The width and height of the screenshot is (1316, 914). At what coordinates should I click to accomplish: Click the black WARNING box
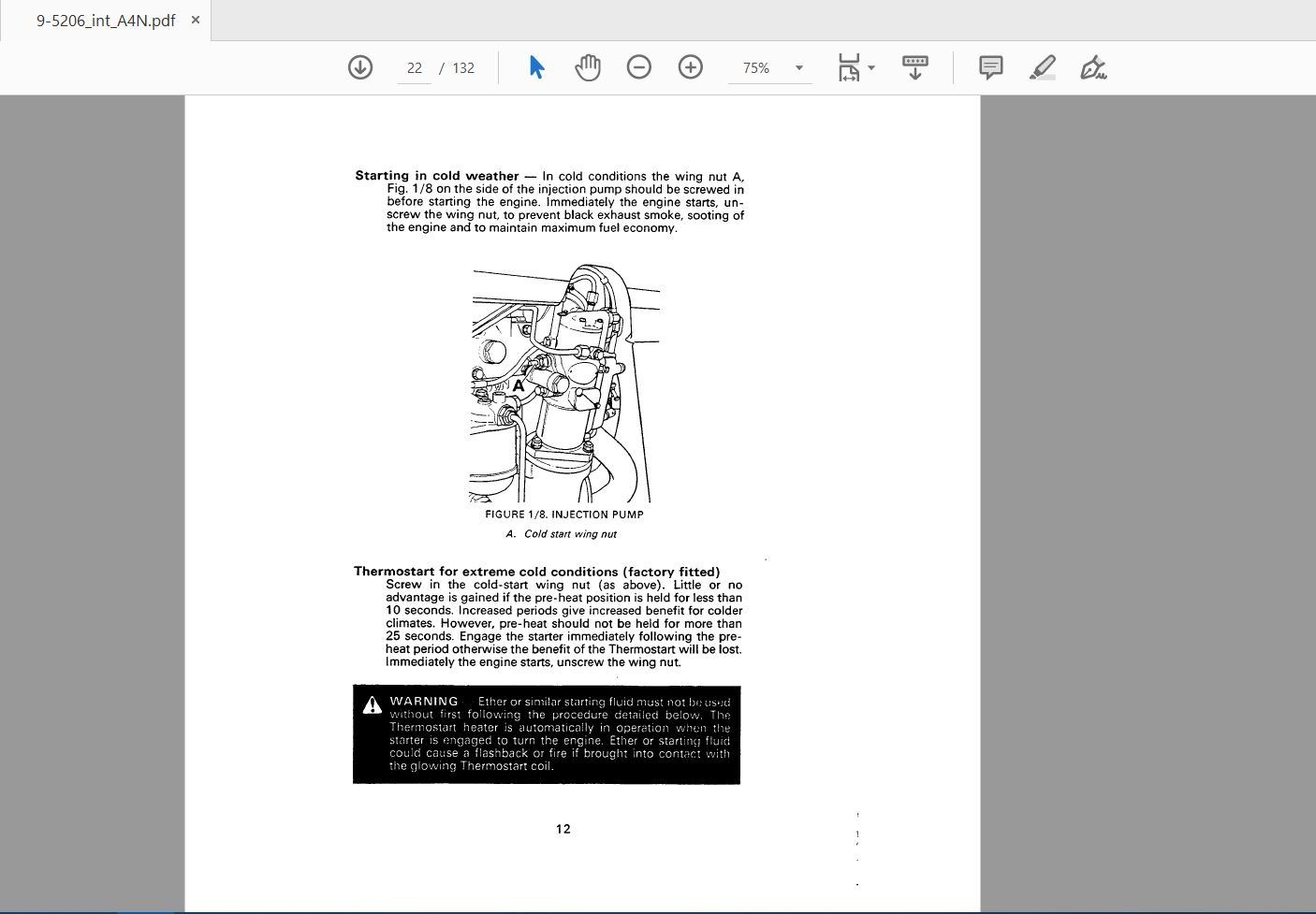pyautogui.click(x=547, y=734)
